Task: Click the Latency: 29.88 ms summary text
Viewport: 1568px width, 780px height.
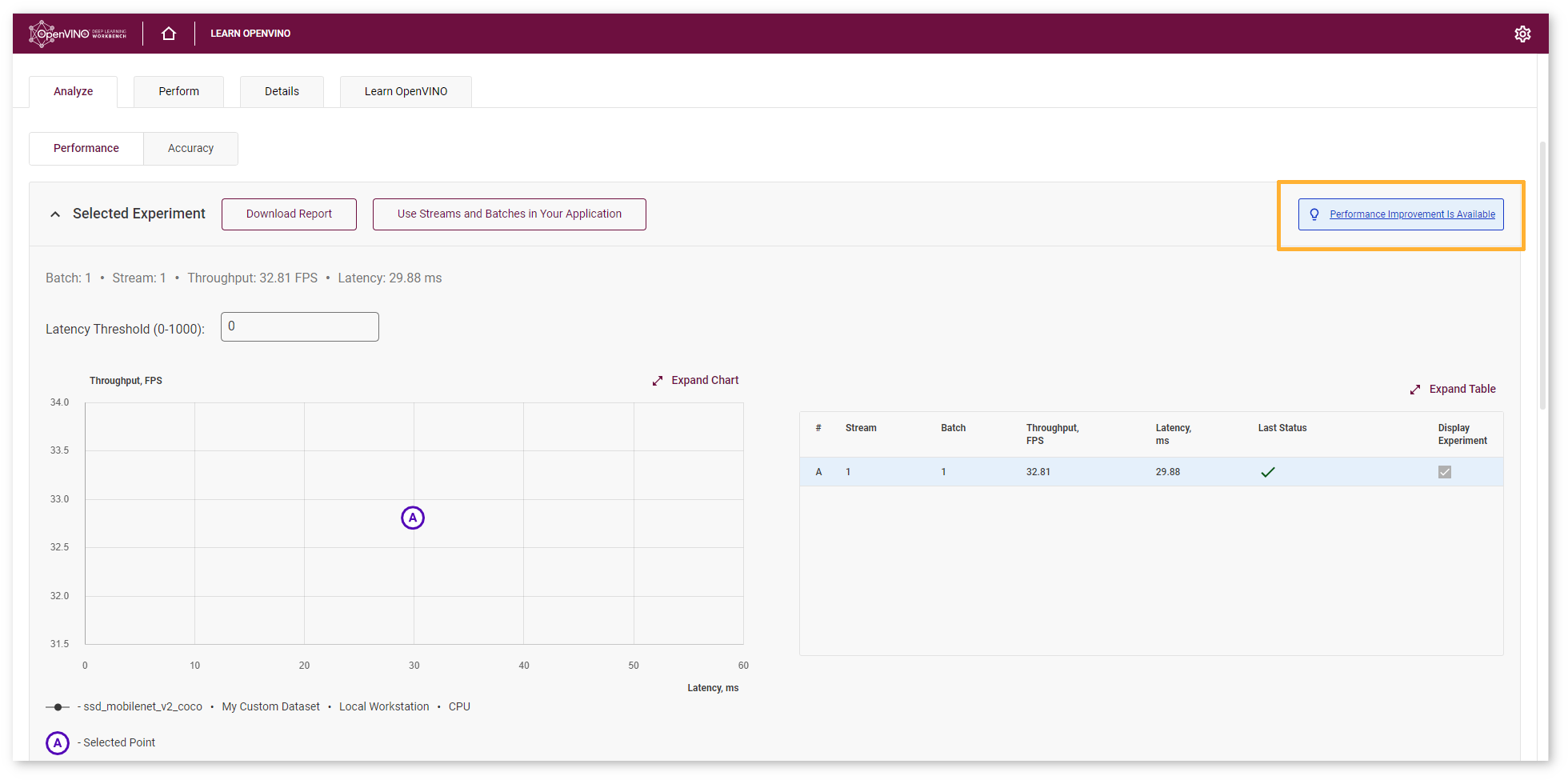Action: [x=390, y=278]
